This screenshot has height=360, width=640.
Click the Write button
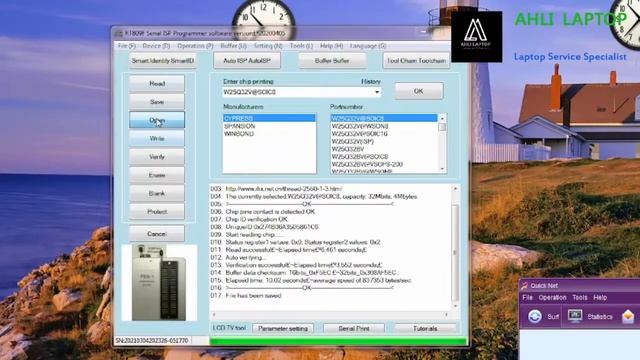click(157, 138)
